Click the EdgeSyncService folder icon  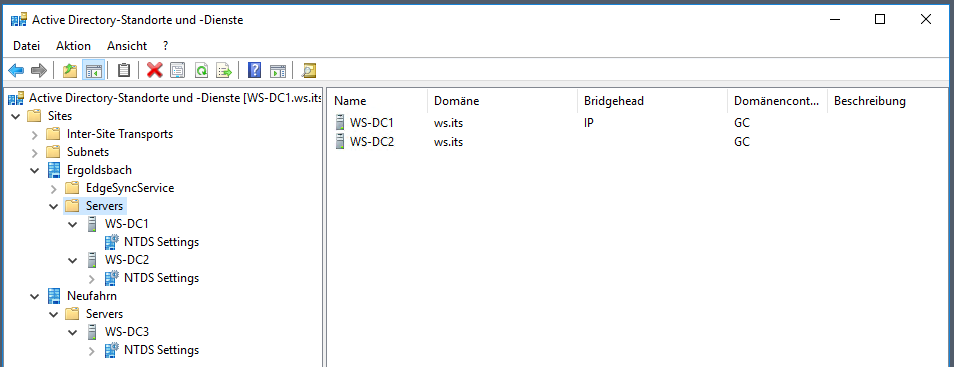pos(72,188)
